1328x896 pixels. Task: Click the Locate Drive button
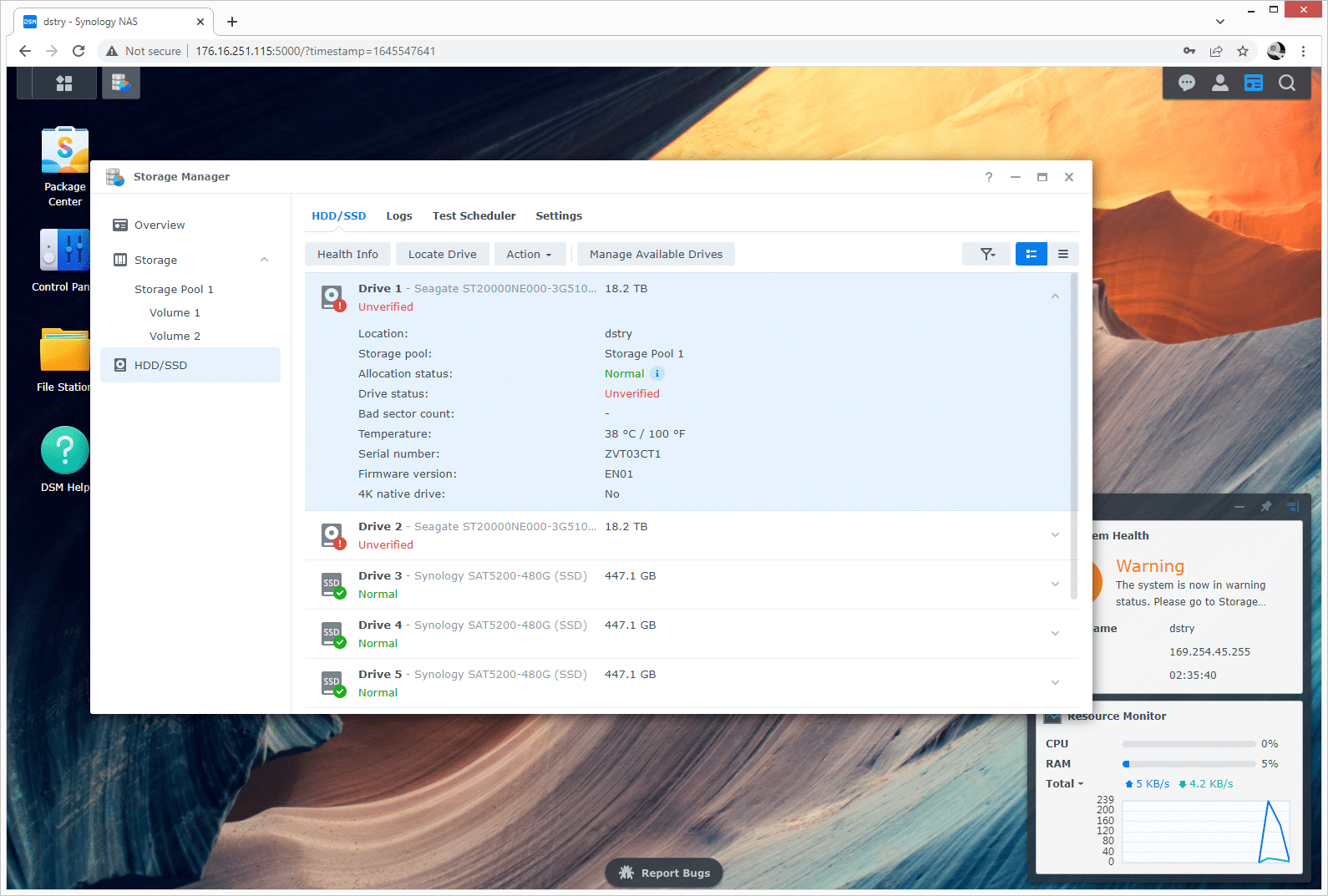click(x=443, y=254)
